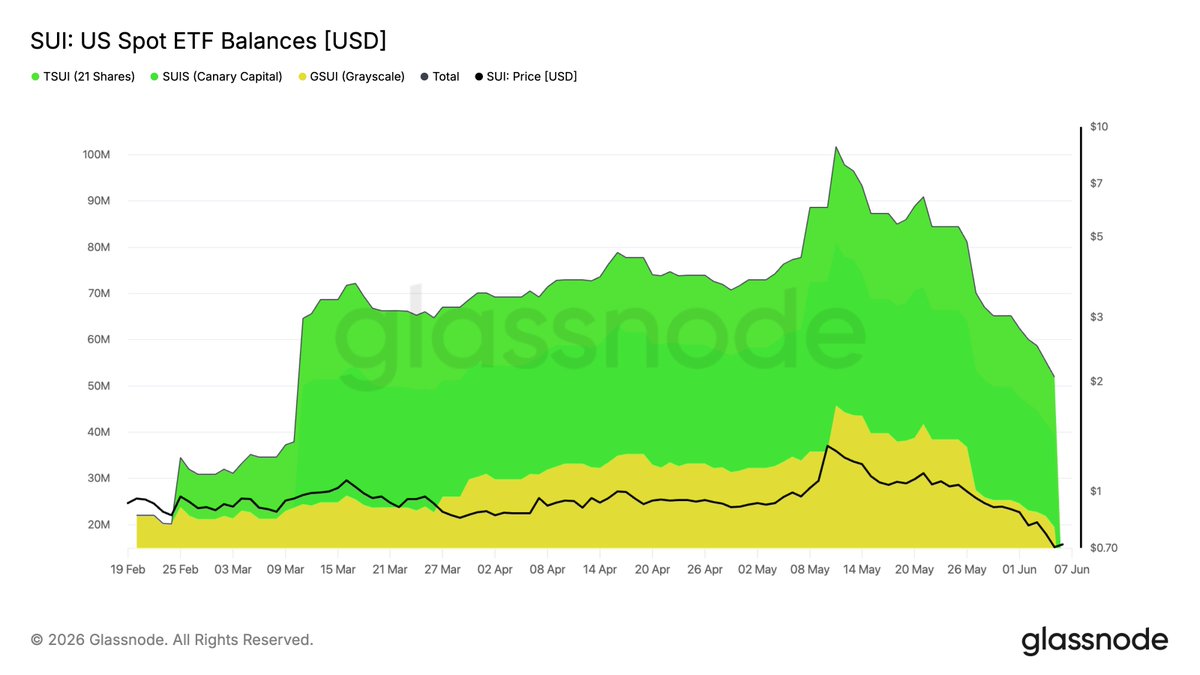Image resolution: width=1200 pixels, height=675 pixels.
Task: Toggle the Total series legend label
Action: pyautogui.click(x=446, y=77)
